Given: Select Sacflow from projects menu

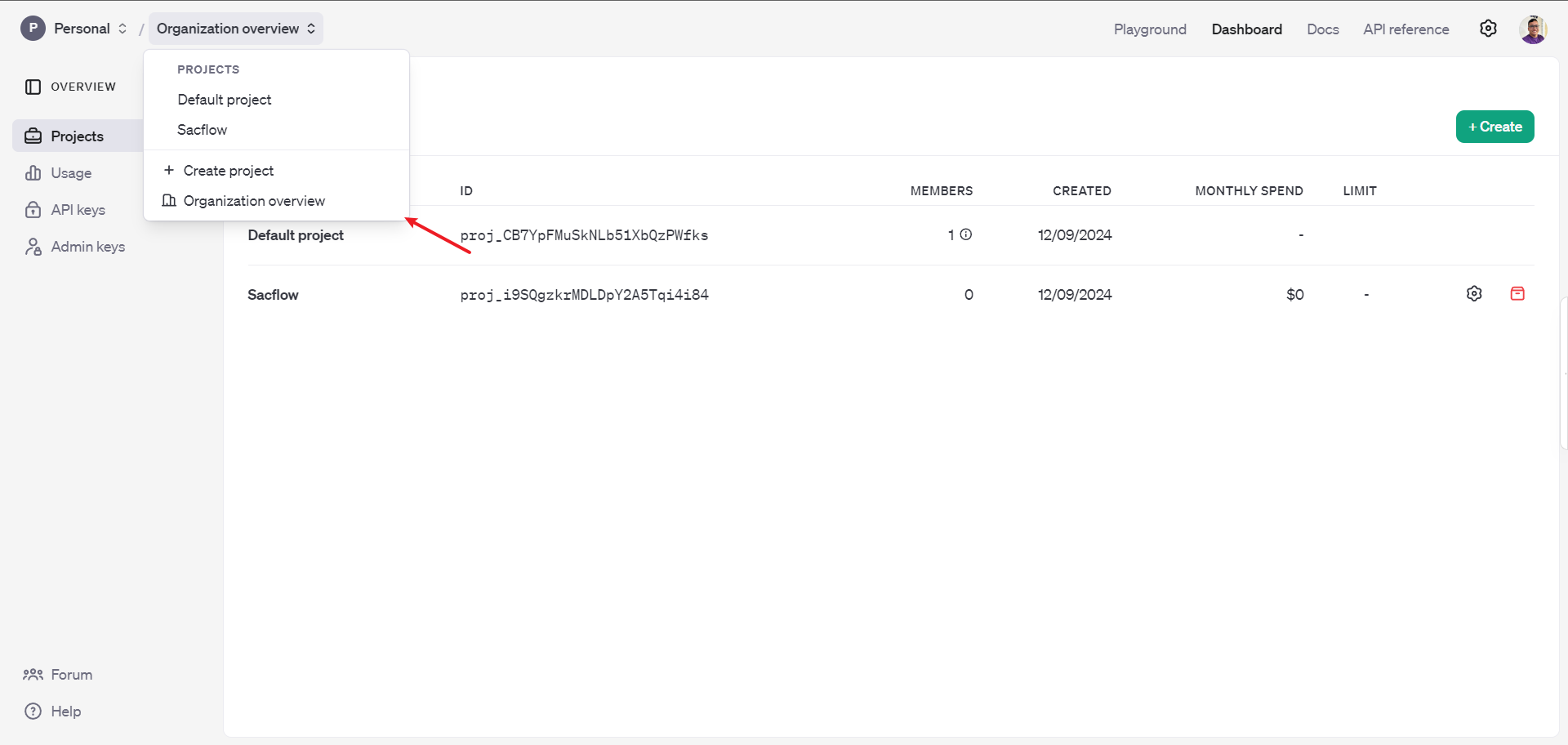Looking at the screenshot, I should tap(203, 130).
